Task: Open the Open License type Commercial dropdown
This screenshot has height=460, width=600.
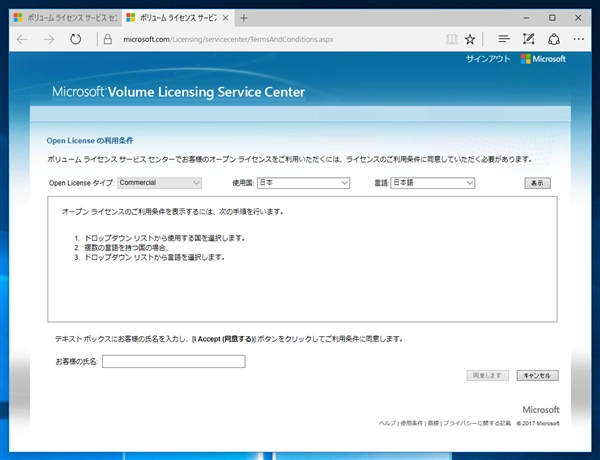Action: [160, 183]
